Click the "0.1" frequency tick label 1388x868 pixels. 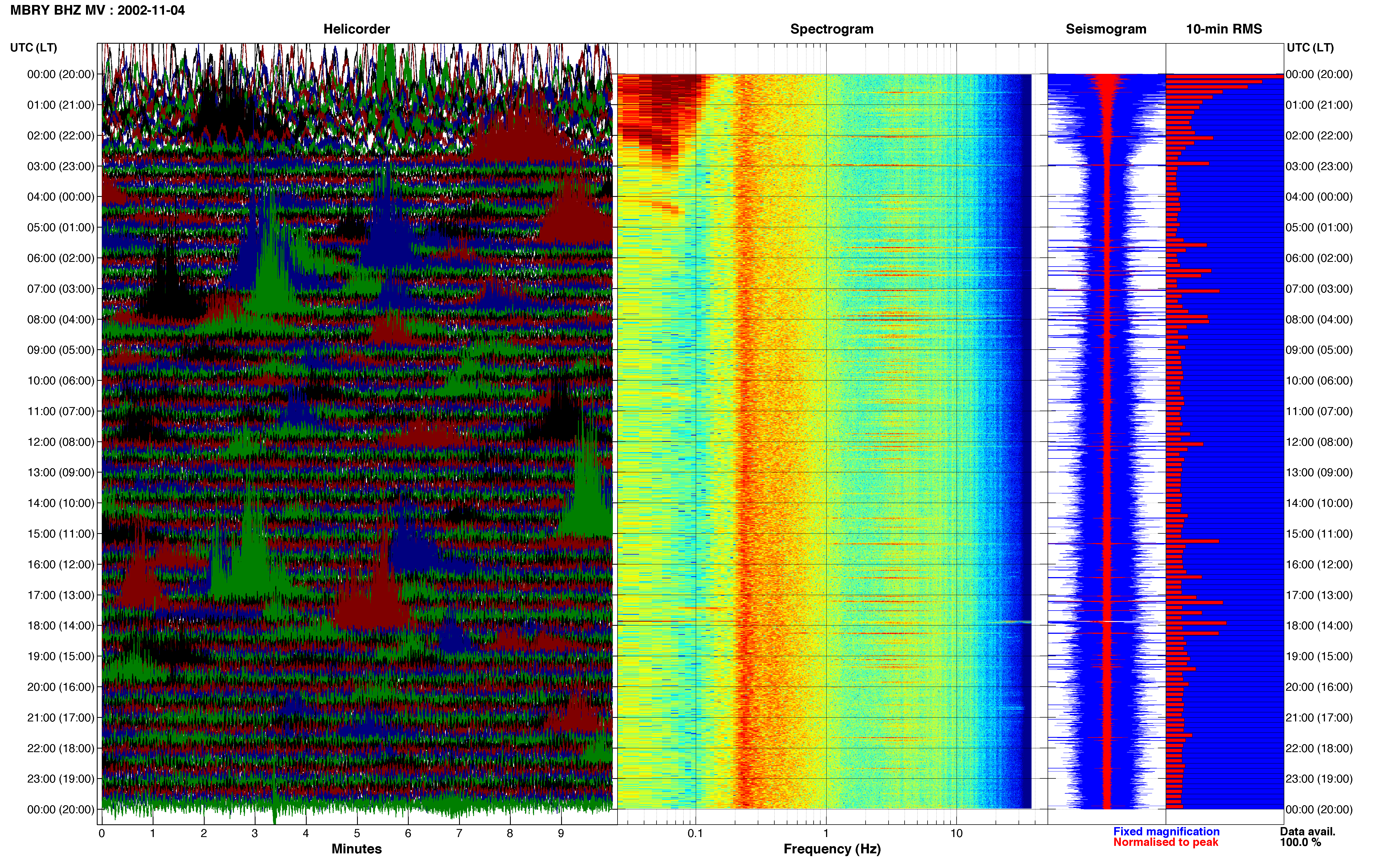tap(696, 833)
